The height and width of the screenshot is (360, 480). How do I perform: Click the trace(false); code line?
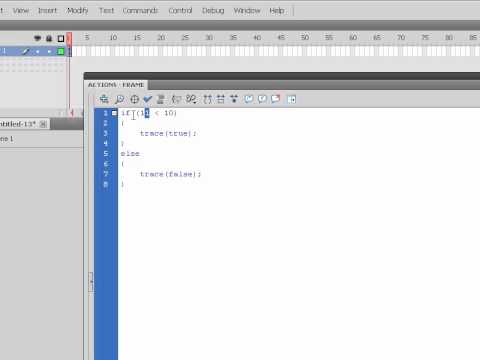(x=170, y=174)
